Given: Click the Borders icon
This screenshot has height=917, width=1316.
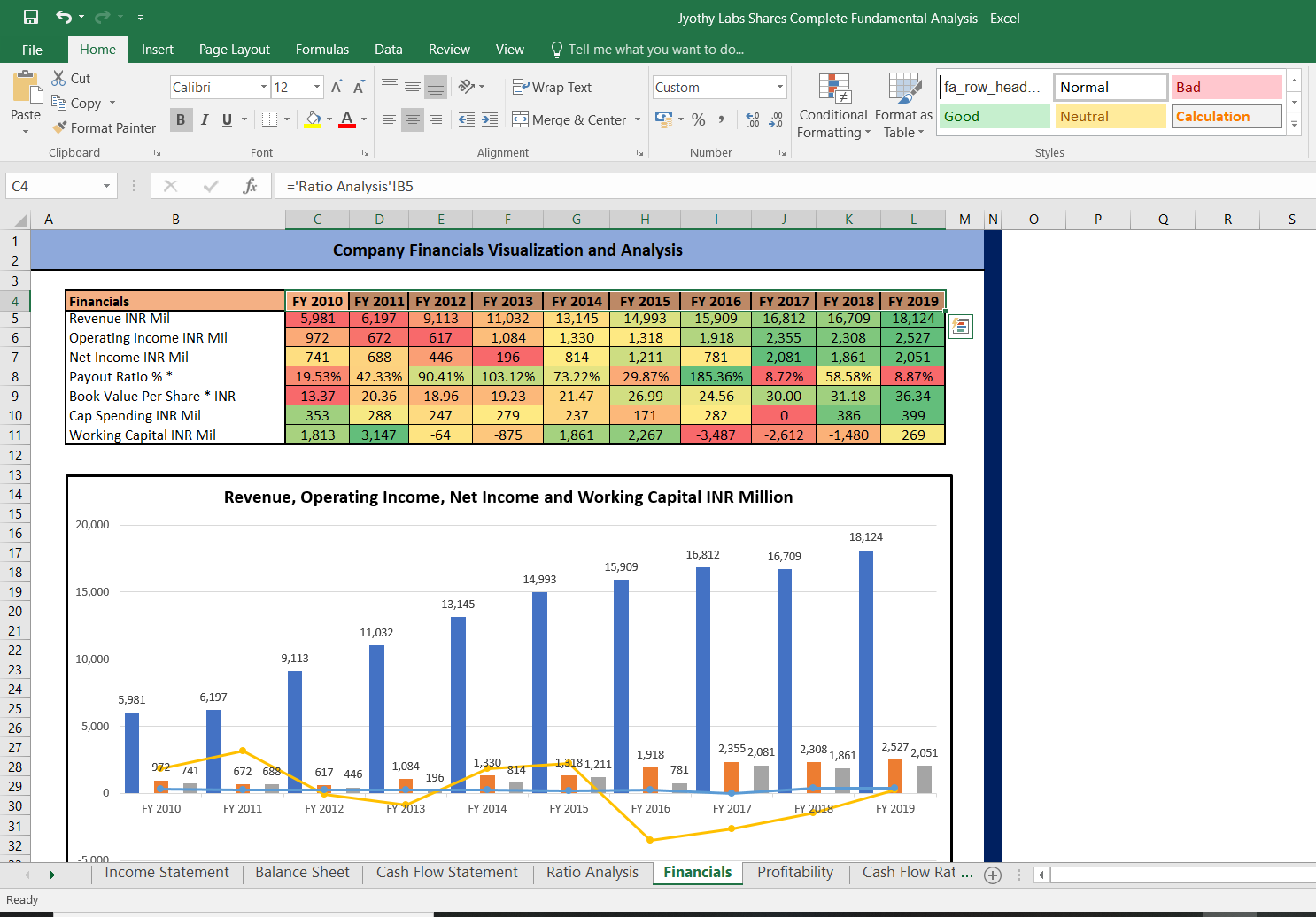Looking at the screenshot, I should pyautogui.click(x=270, y=119).
